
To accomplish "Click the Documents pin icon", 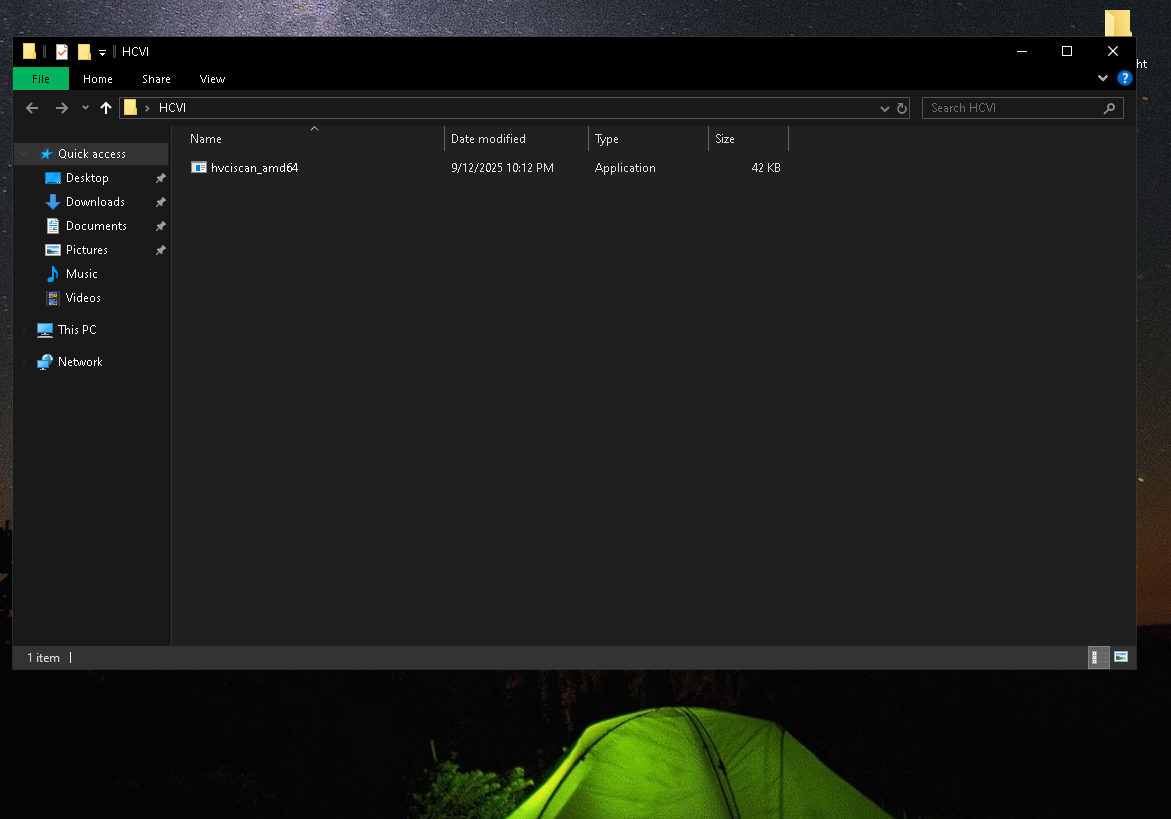I will 160,226.
